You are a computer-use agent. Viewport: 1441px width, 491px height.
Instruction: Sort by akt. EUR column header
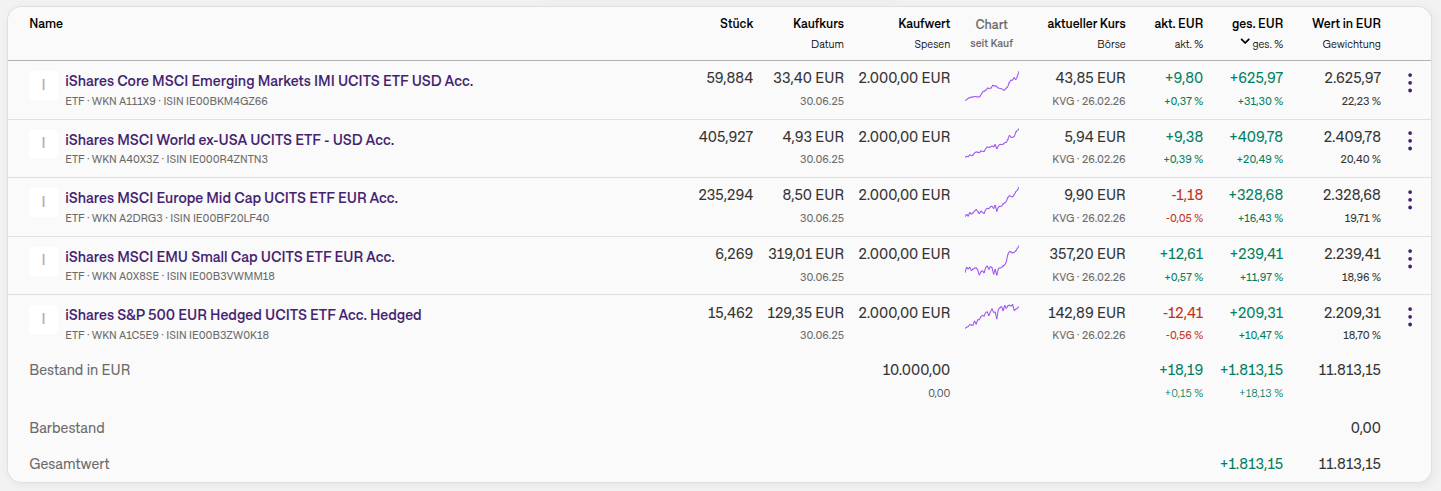pyautogui.click(x=1179, y=23)
